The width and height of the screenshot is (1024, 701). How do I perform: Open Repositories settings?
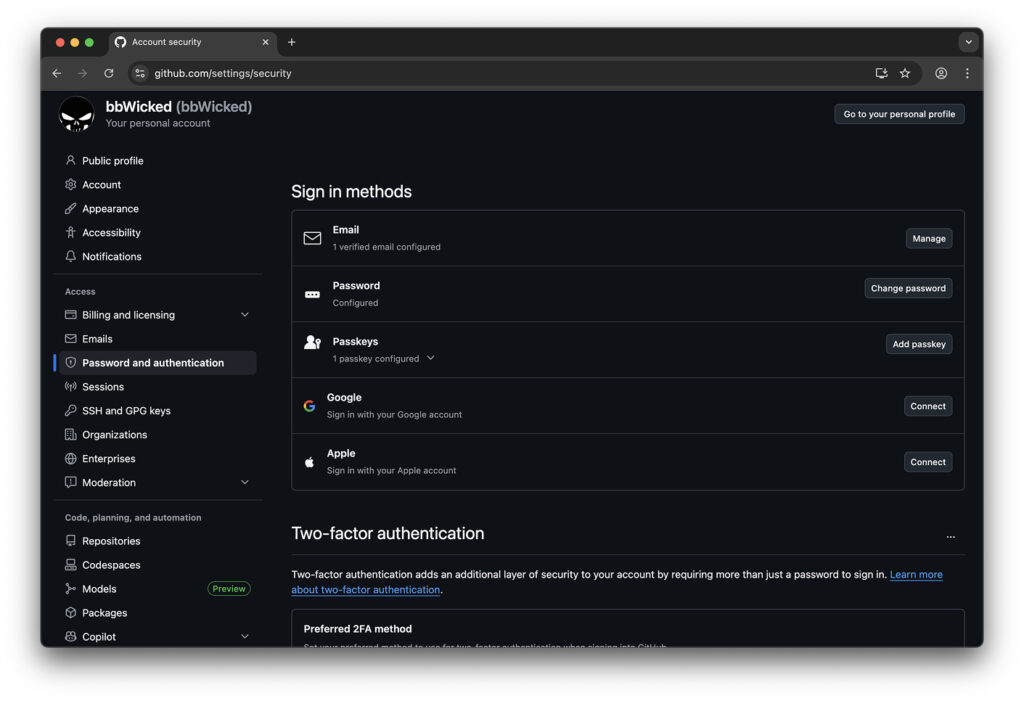157,540
